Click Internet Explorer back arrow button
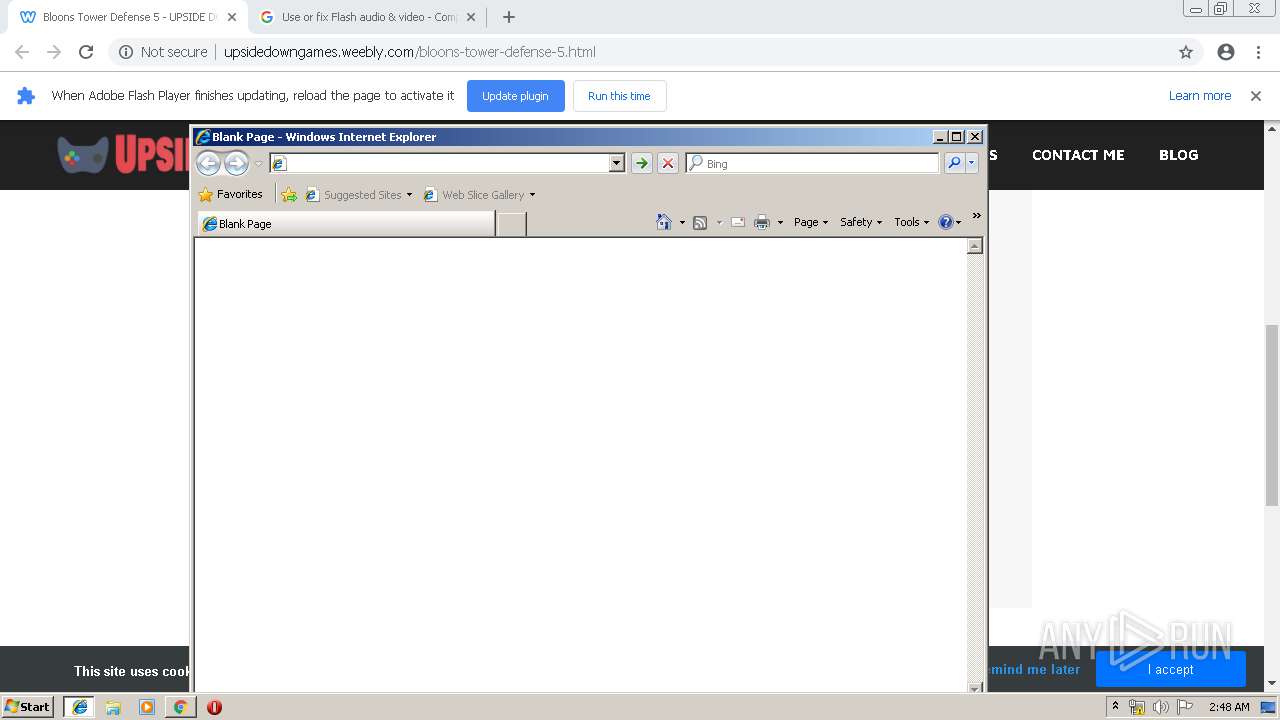The height and width of the screenshot is (720, 1280). pos(208,163)
